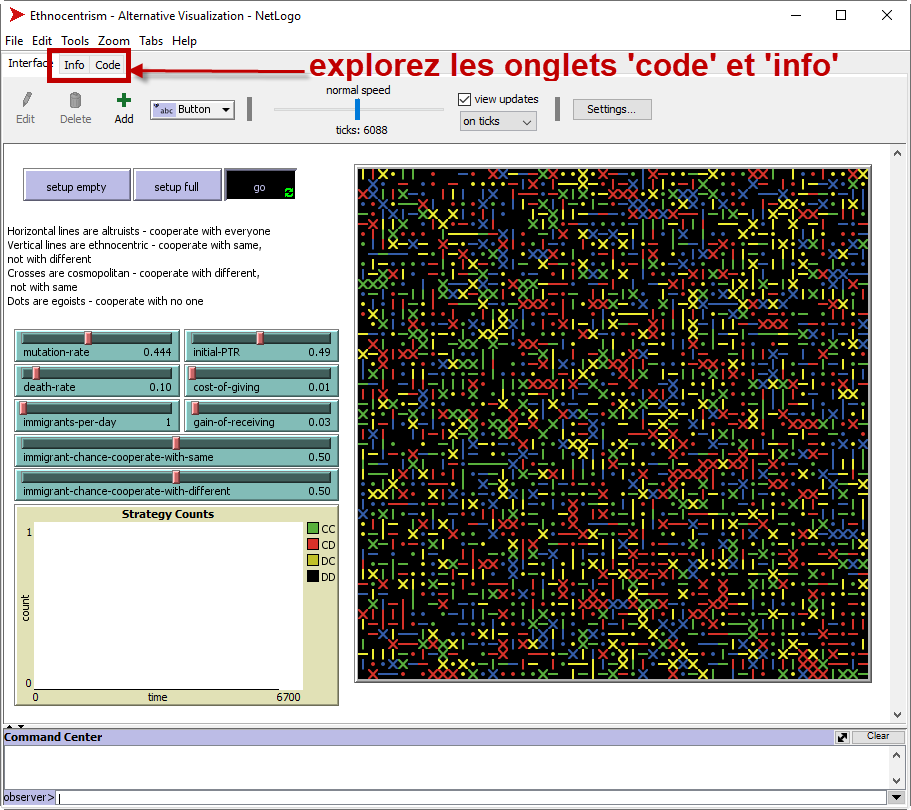Click the setup empty button
Viewport: 911px width, 810px height.
tap(77, 187)
